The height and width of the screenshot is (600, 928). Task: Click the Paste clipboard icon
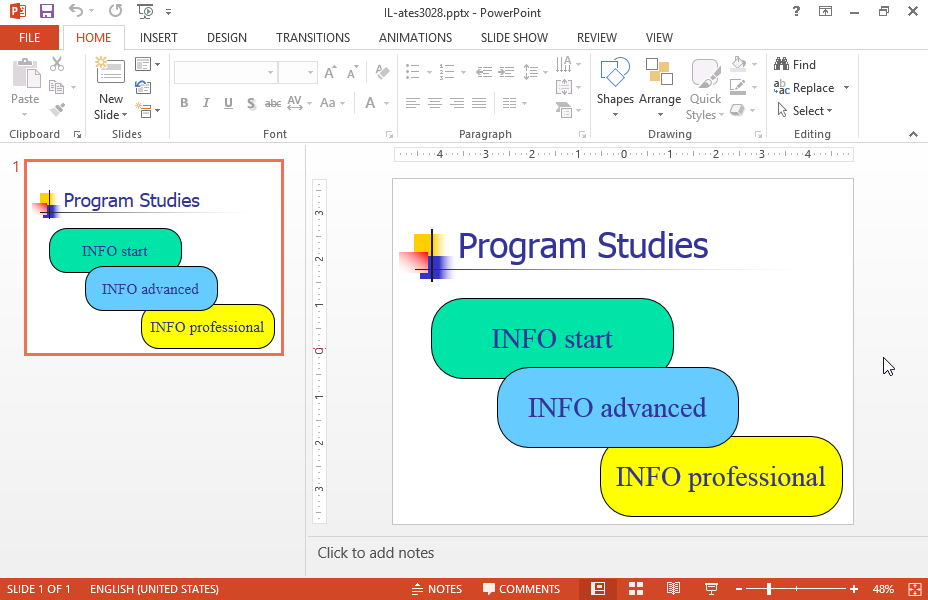pos(26,73)
